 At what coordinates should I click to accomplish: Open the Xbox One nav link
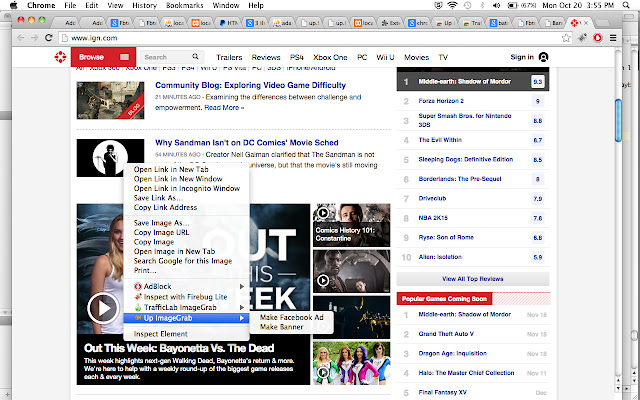coord(330,57)
